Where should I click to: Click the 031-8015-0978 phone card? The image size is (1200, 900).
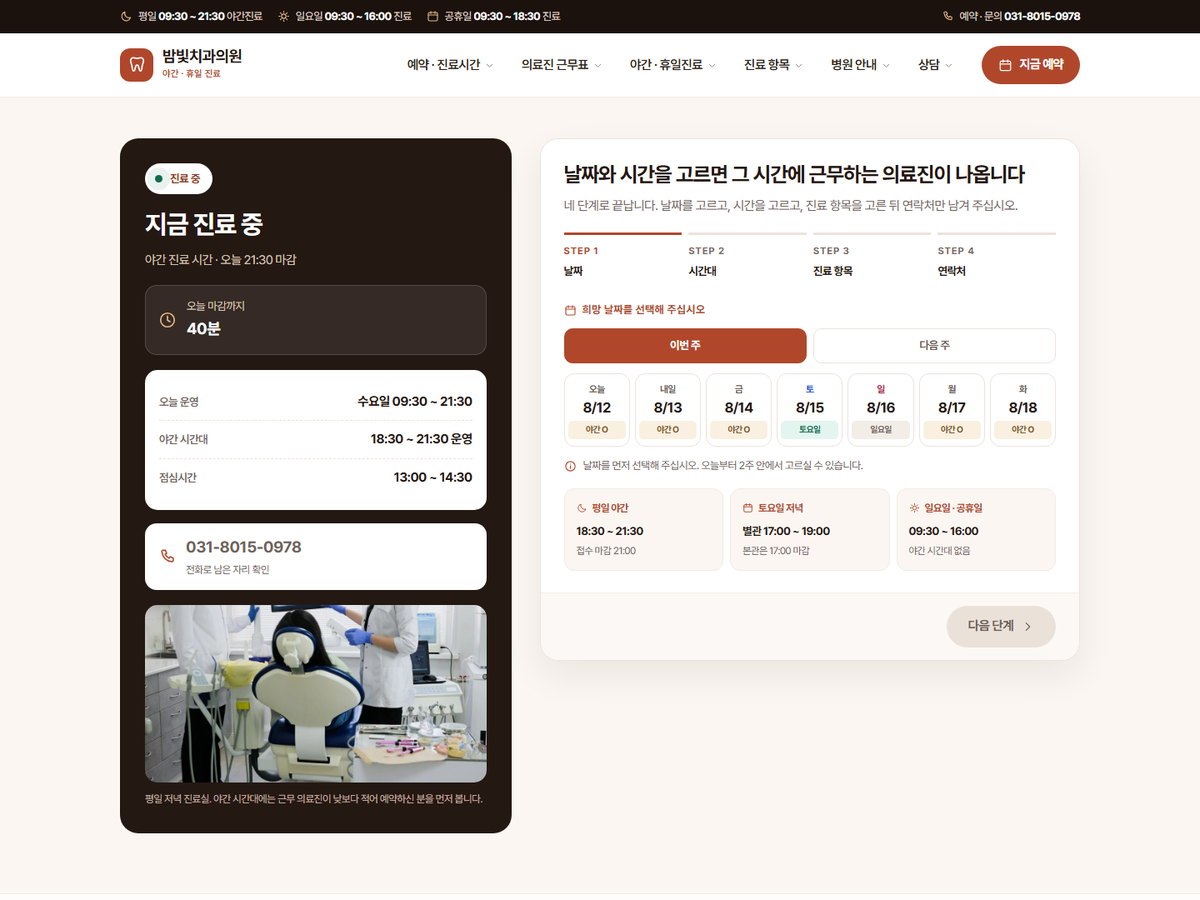[316, 557]
